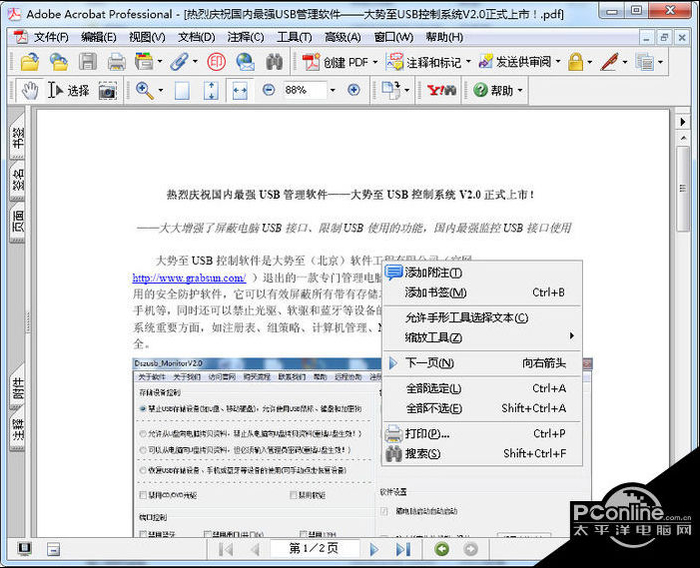The image size is (700, 568).
Task: Switch to the 附件 side tab
Action: (x=17, y=388)
